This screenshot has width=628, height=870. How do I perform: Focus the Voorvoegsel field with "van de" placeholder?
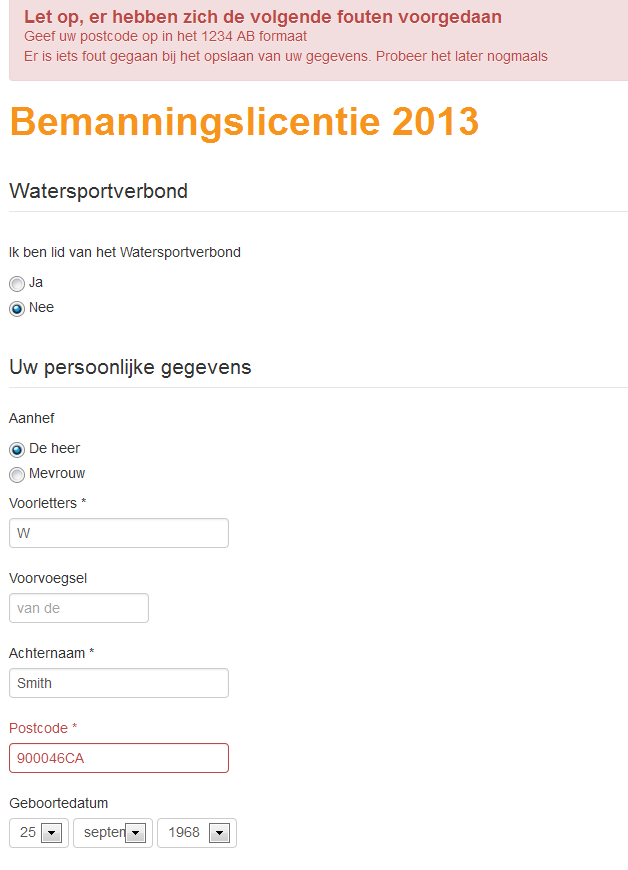[x=78, y=608]
